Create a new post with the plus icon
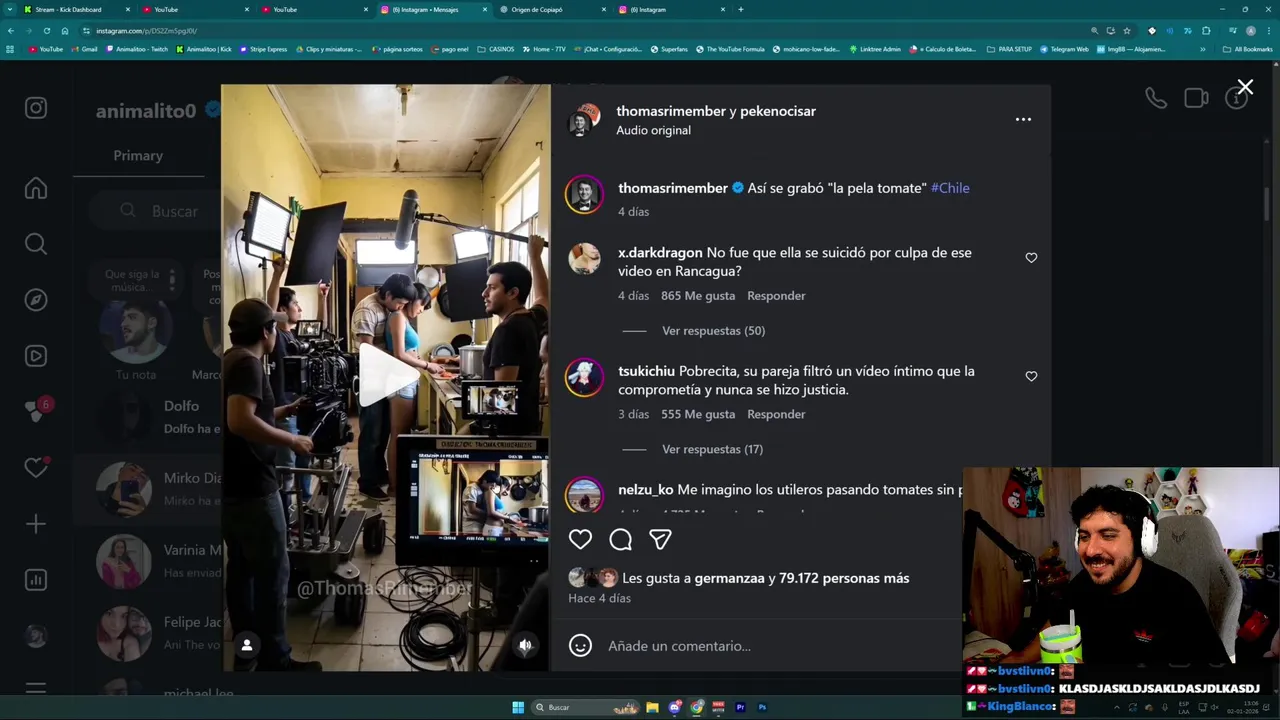Viewport: 1280px width, 720px height. (36, 524)
